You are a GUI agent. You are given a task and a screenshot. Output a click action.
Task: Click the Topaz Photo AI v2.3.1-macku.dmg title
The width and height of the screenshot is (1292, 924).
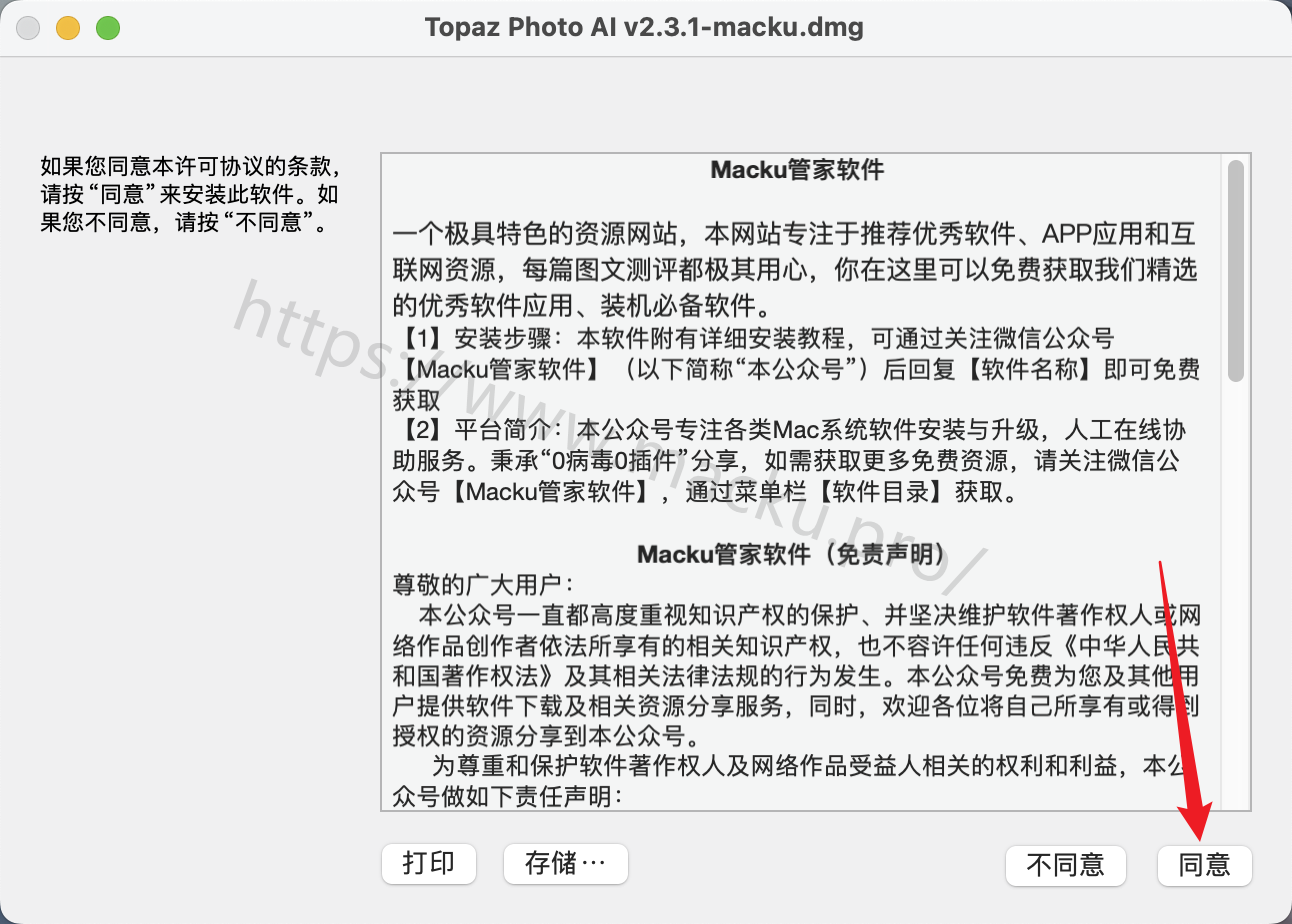pos(644,27)
